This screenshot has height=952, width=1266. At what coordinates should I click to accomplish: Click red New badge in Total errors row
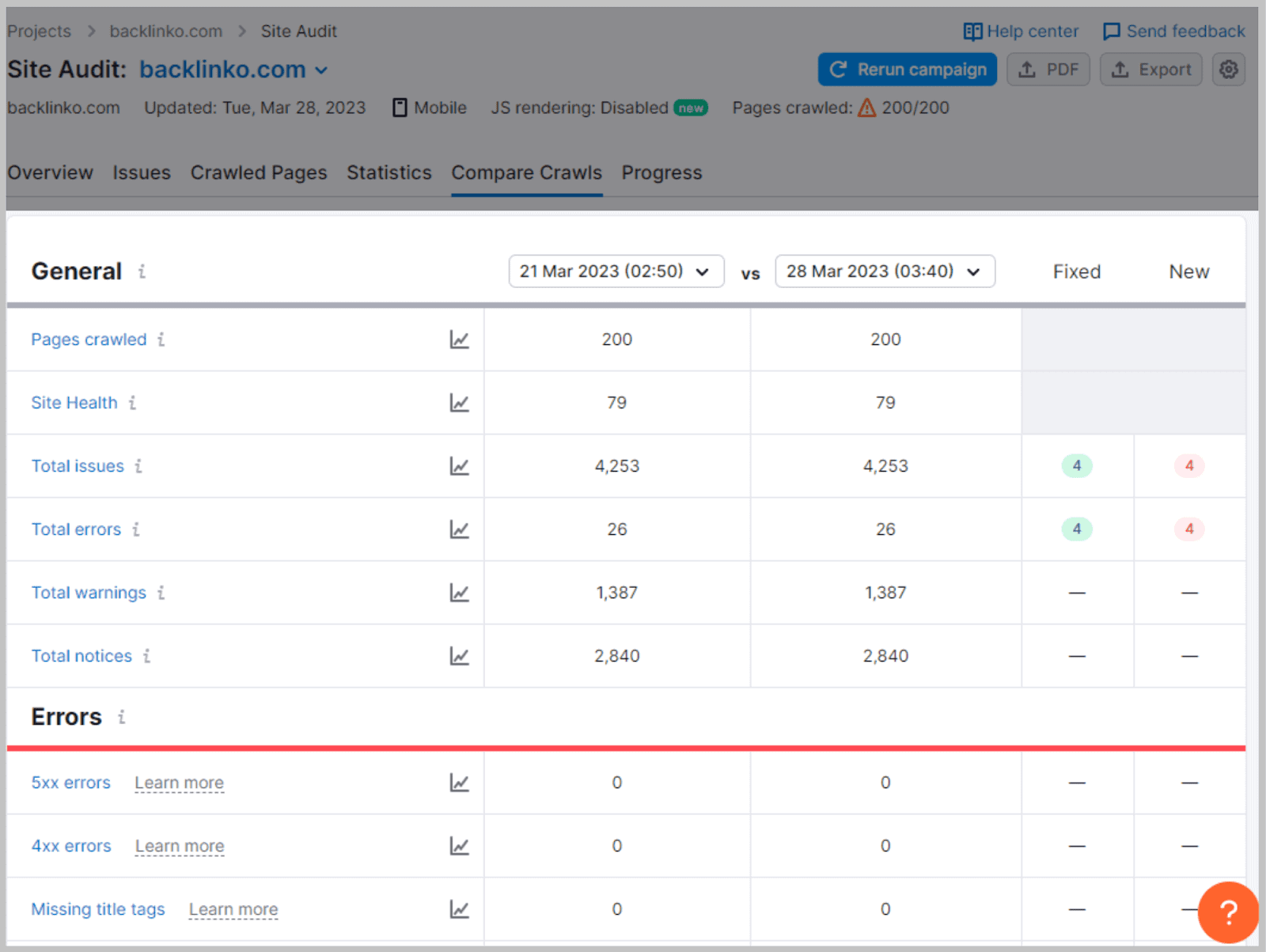tap(1189, 529)
